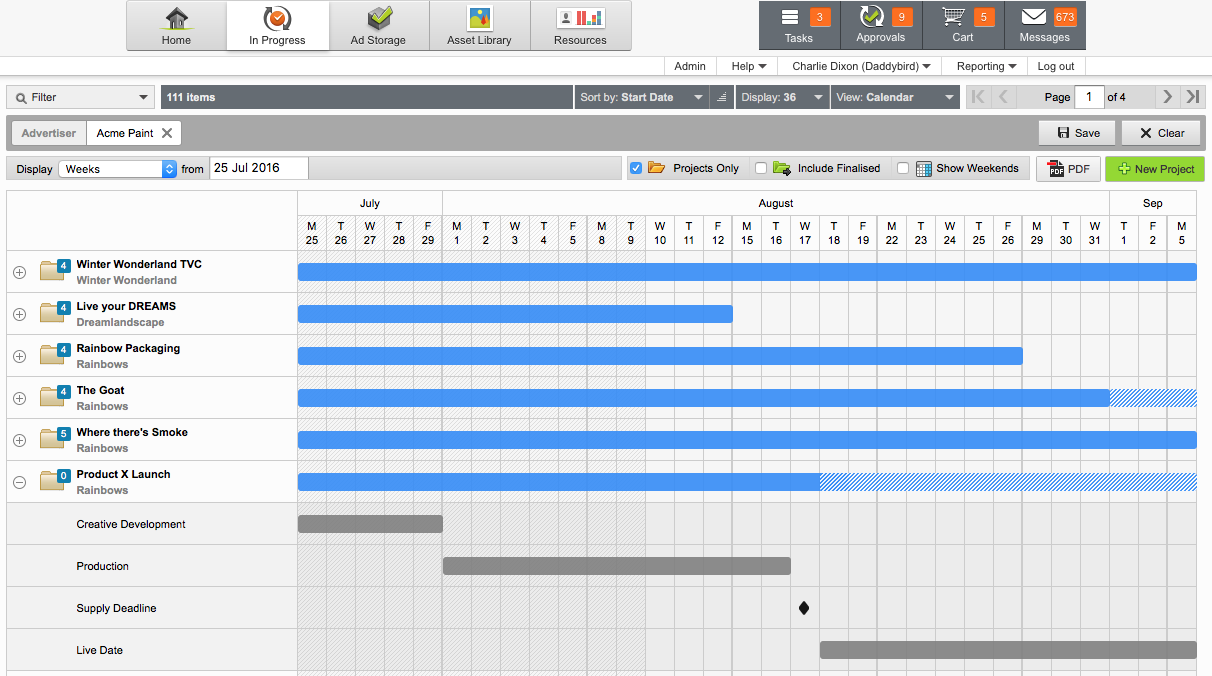Switch to the Home tab
Image resolution: width=1212 pixels, height=676 pixels.
click(176, 25)
